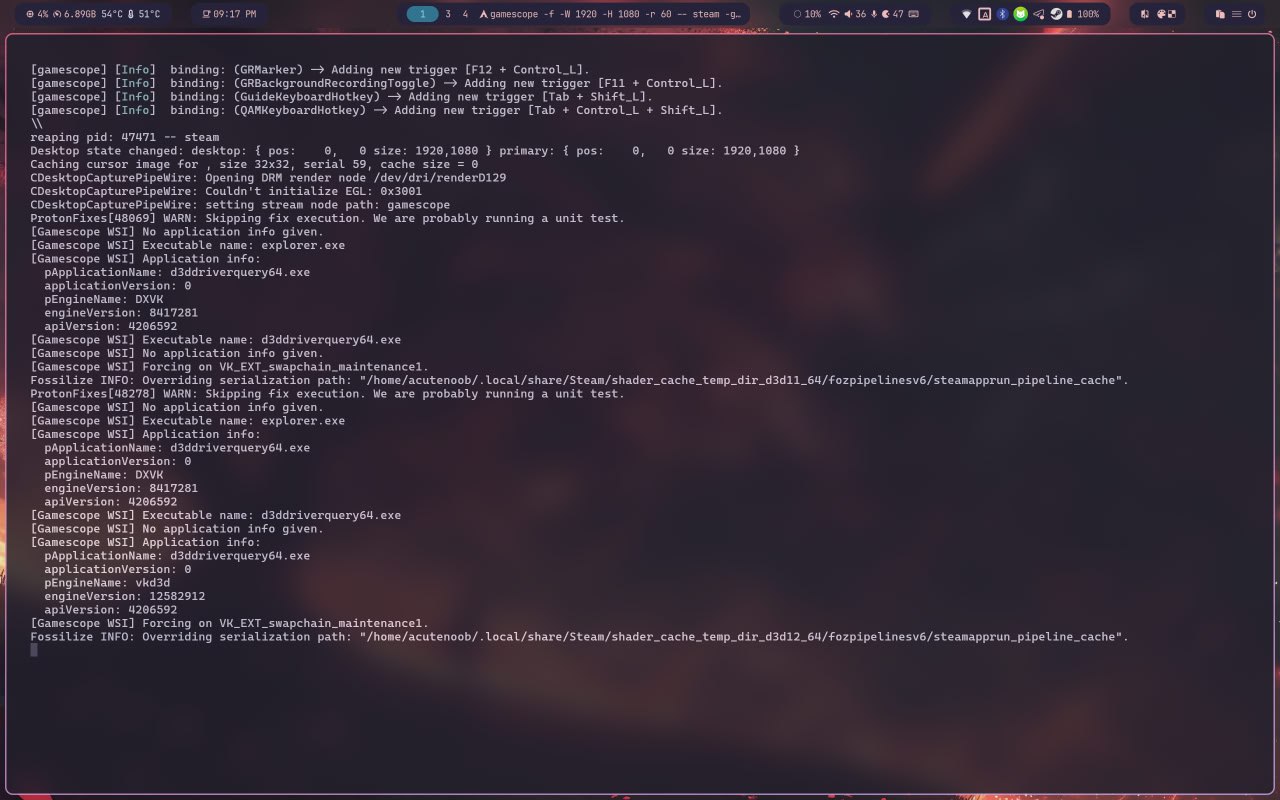Click the keyboard layout tray icon

click(984, 14)
